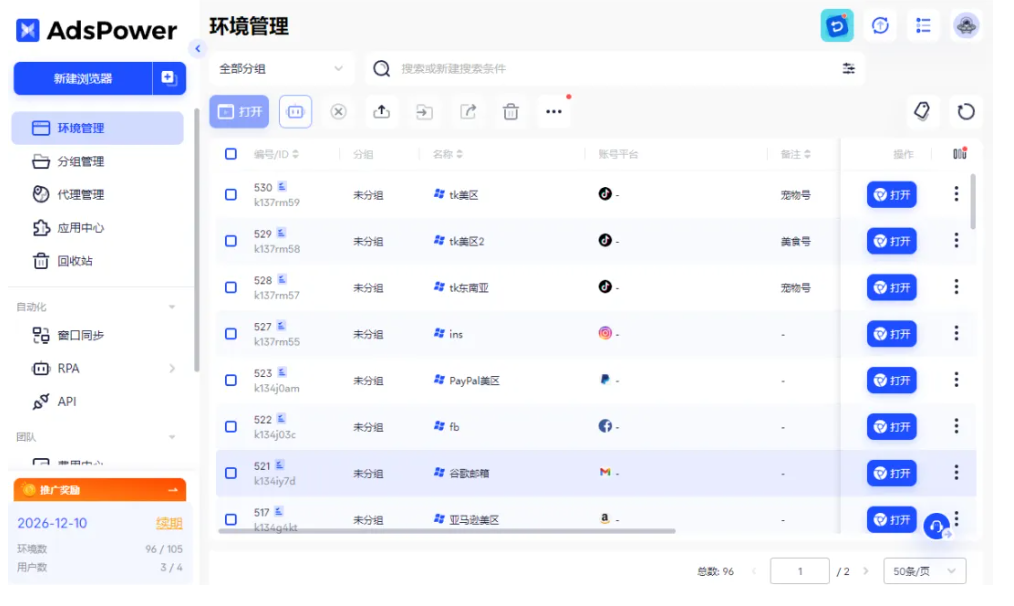The width and height of the screenshot is (1014, 606).
Task: Check the box for profile 521
Action: 231,473
